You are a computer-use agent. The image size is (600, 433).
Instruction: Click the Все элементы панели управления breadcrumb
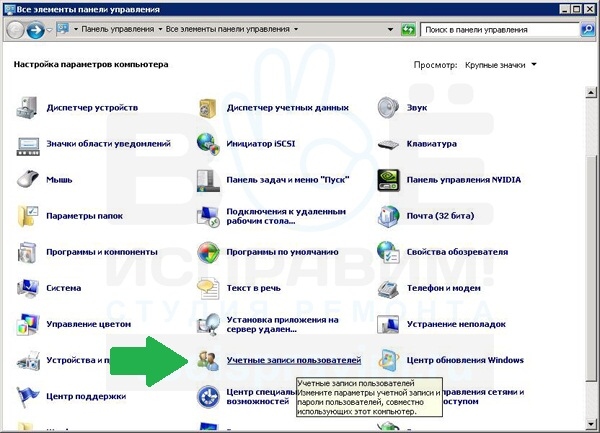point(228,29)
